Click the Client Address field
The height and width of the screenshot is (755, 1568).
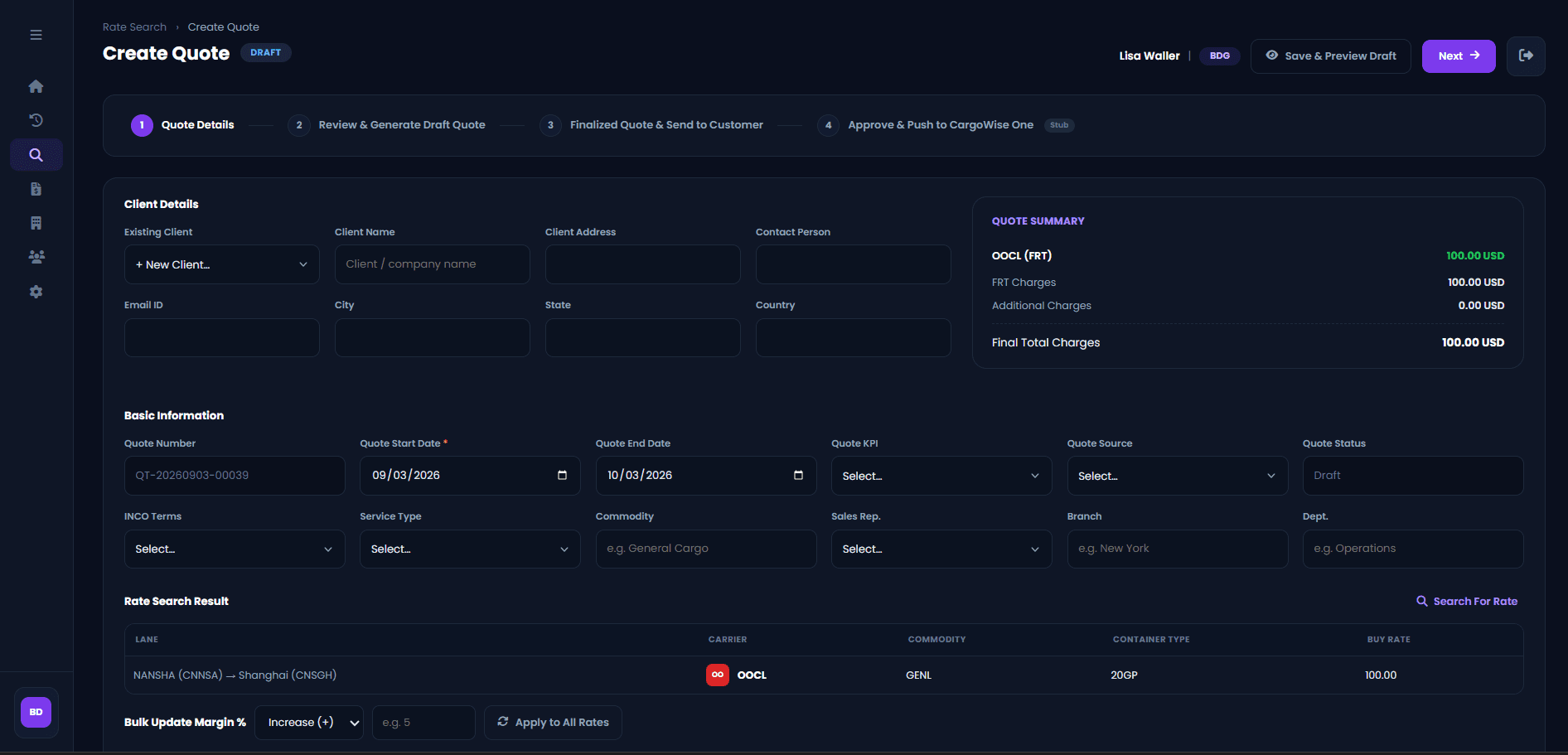tap(642, 264)
